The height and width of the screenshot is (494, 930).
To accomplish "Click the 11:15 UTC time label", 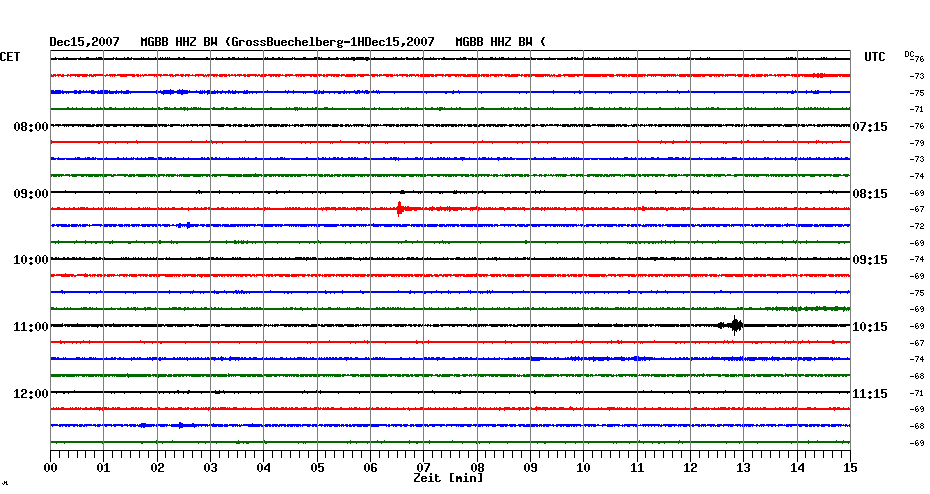I will [870, 394].
